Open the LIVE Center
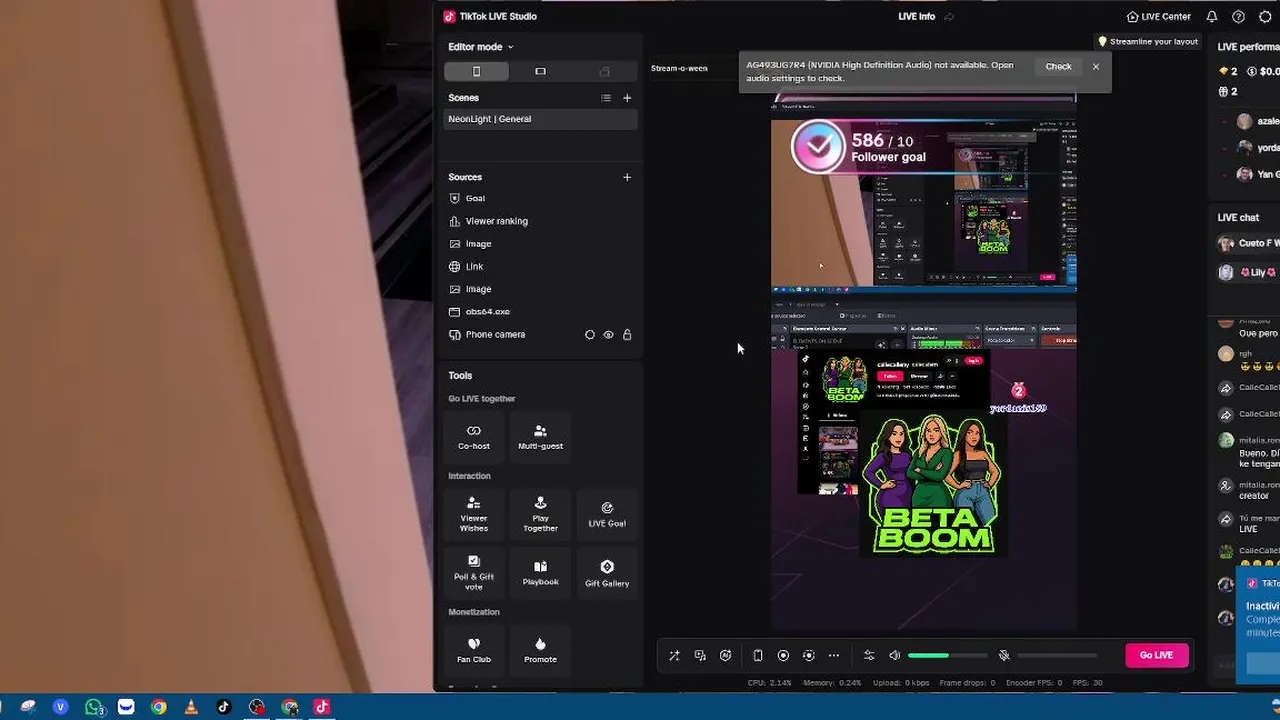The image size is (1280, 720). click(x=1158, y=16)
